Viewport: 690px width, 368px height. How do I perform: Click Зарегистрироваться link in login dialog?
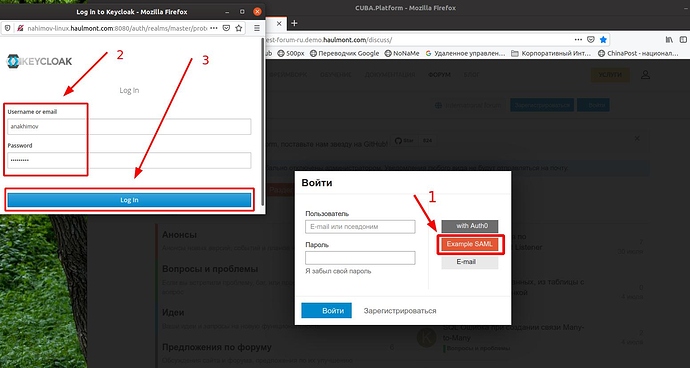[400, 311]
